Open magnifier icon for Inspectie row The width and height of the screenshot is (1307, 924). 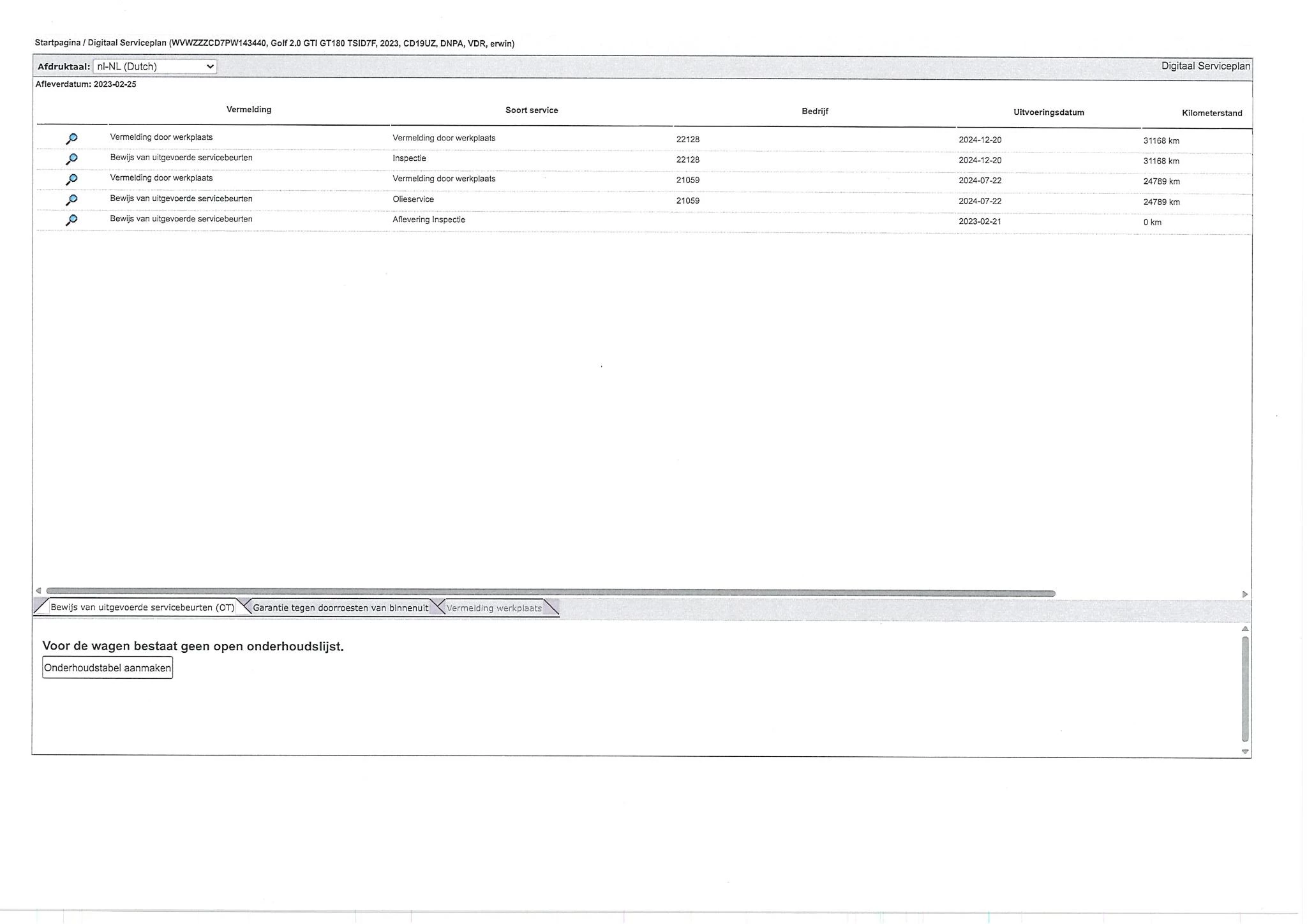[x=71, y=159]
